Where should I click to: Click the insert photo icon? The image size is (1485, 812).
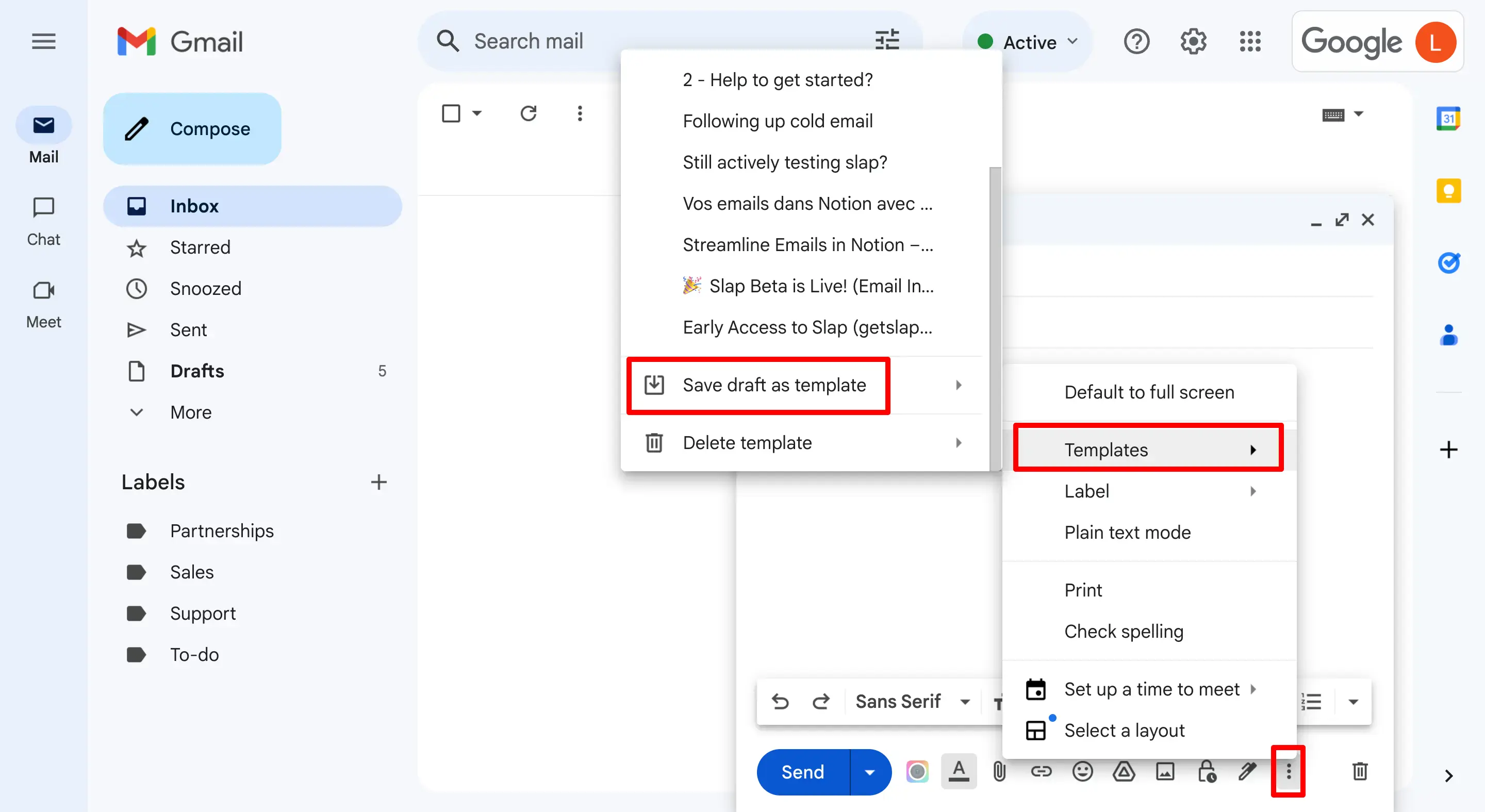coord(1165,771)
